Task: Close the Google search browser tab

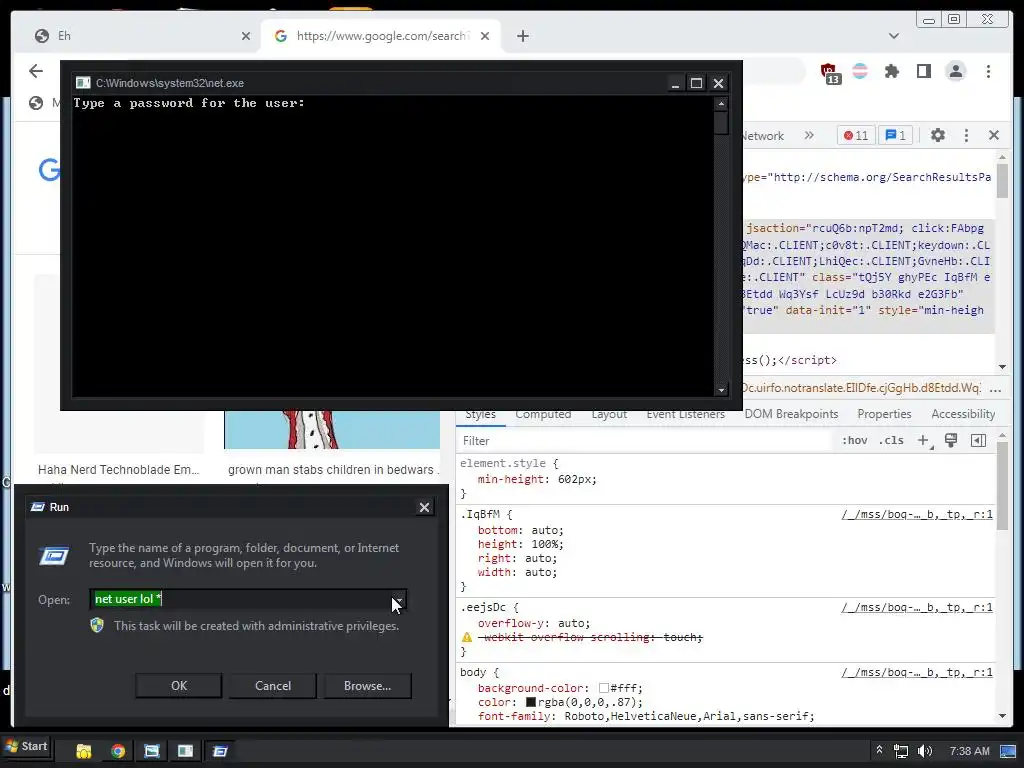Action: tap(485, 37)
